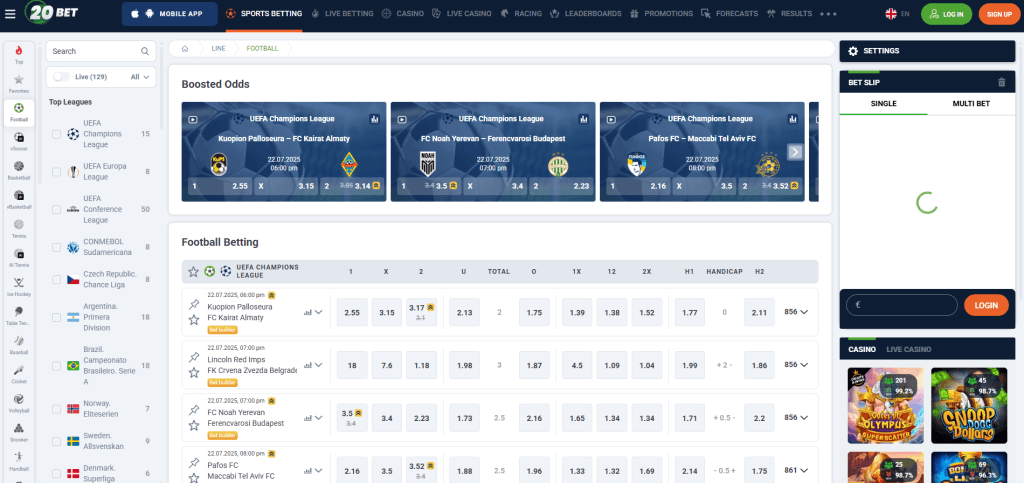Check the CONMEBOL Sudamericana checkbox
The height and width of the screenshot is (483, 1024).
point(56,247)
